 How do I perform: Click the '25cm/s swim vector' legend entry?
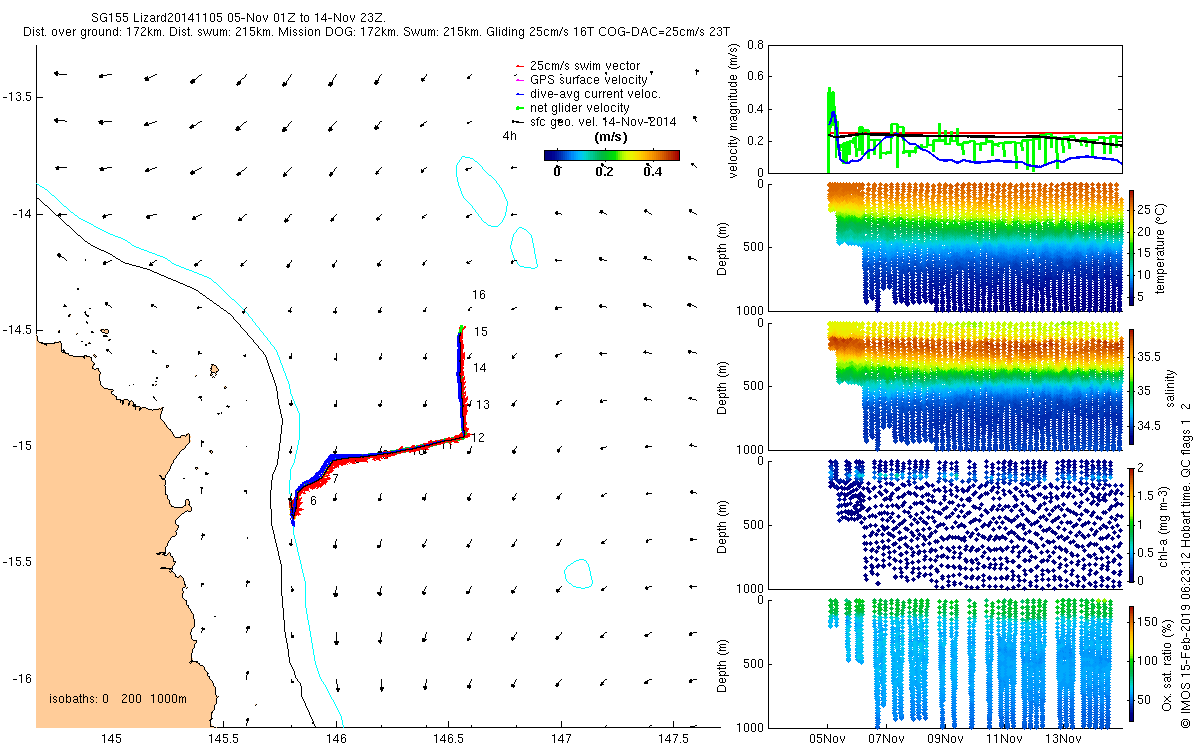(x=586, y=65)
